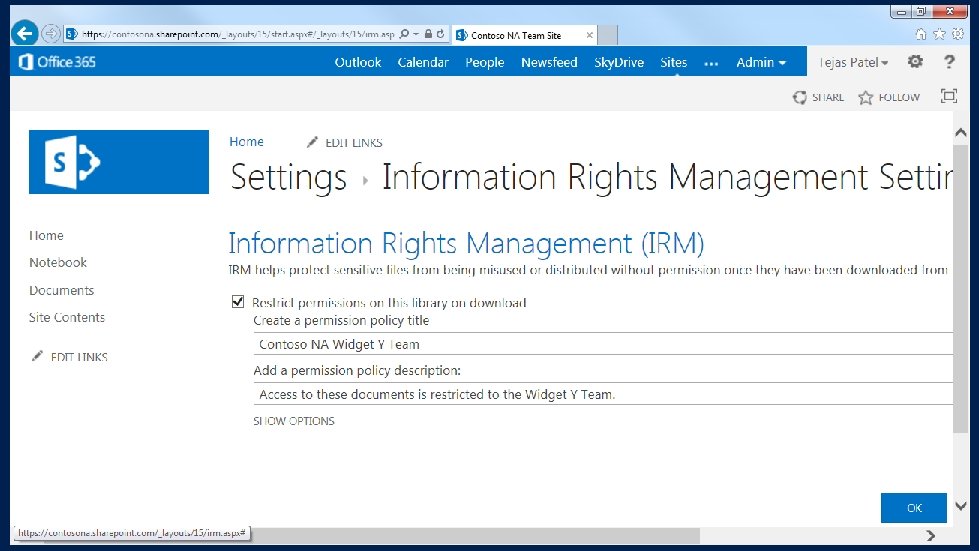Open Notebook in left sidebar
The height and width of the screenshot is (551, 979).
pos(58,263)
